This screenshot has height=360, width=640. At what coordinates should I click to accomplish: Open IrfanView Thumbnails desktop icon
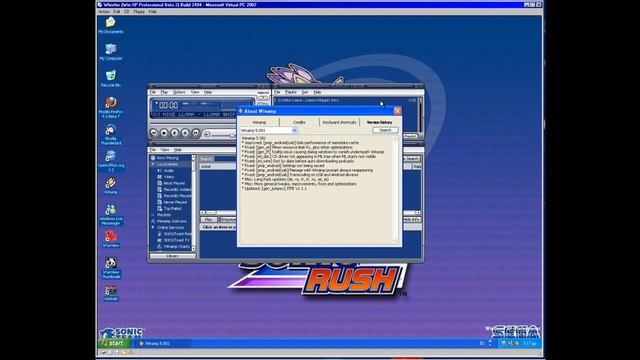[x=110, y=268]
